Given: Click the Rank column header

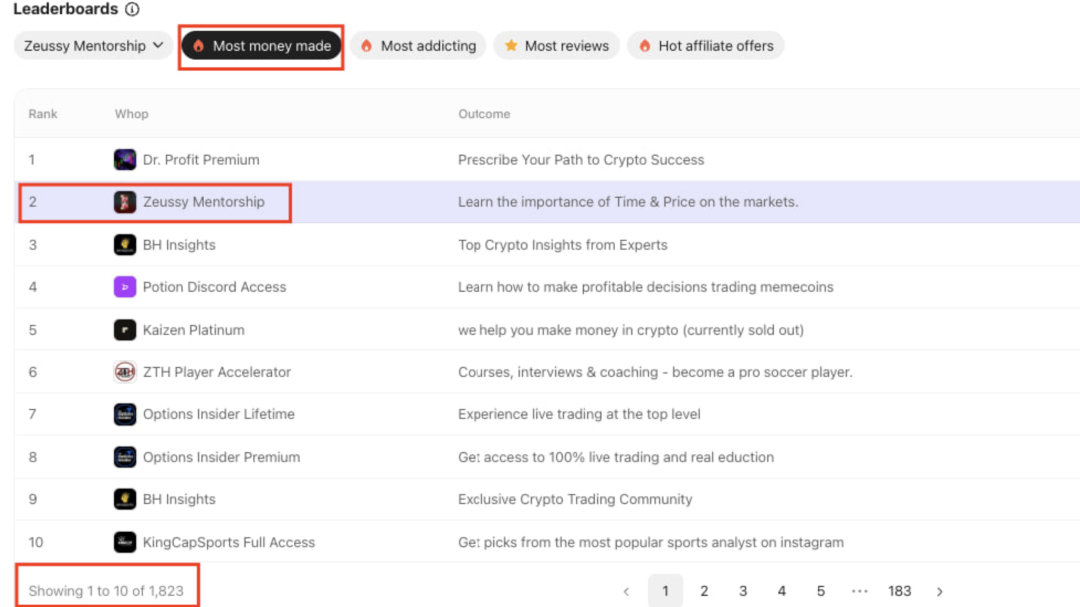Looking at the screenshot, I should pos(43,114).
